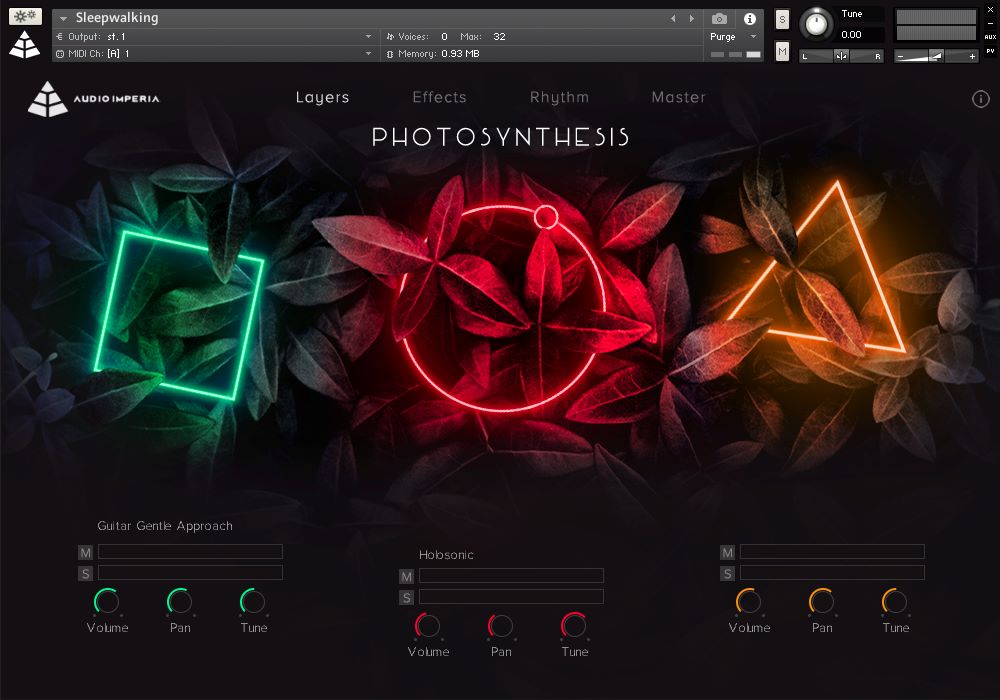
Task: Click the Max voices value 32
Action: pyautogui.click(x=499, y=37)
